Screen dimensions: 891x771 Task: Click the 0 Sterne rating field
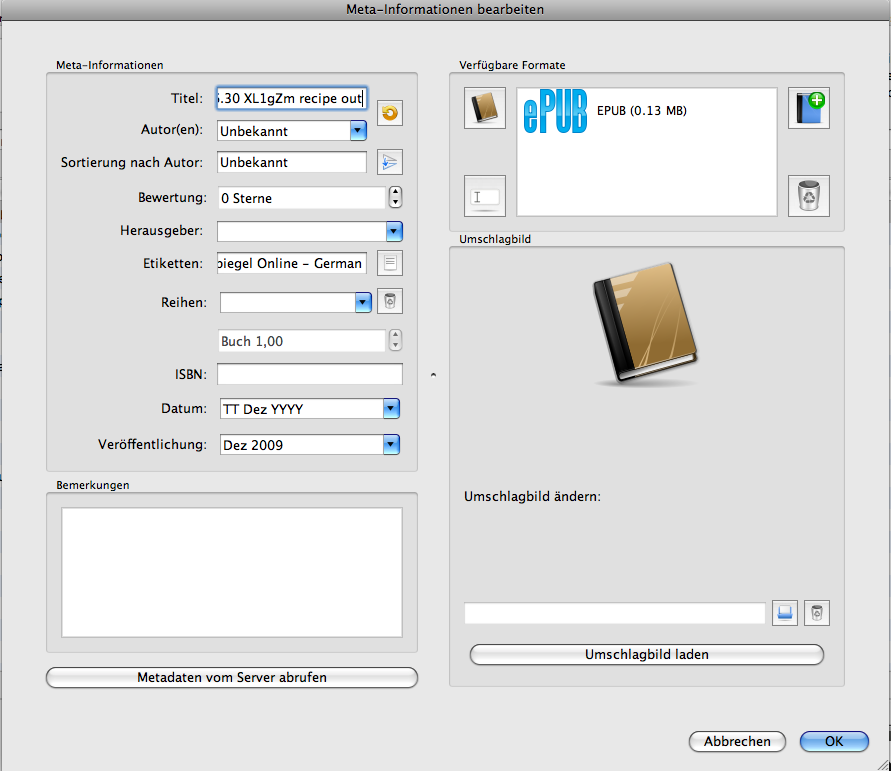tap(302, 198)
